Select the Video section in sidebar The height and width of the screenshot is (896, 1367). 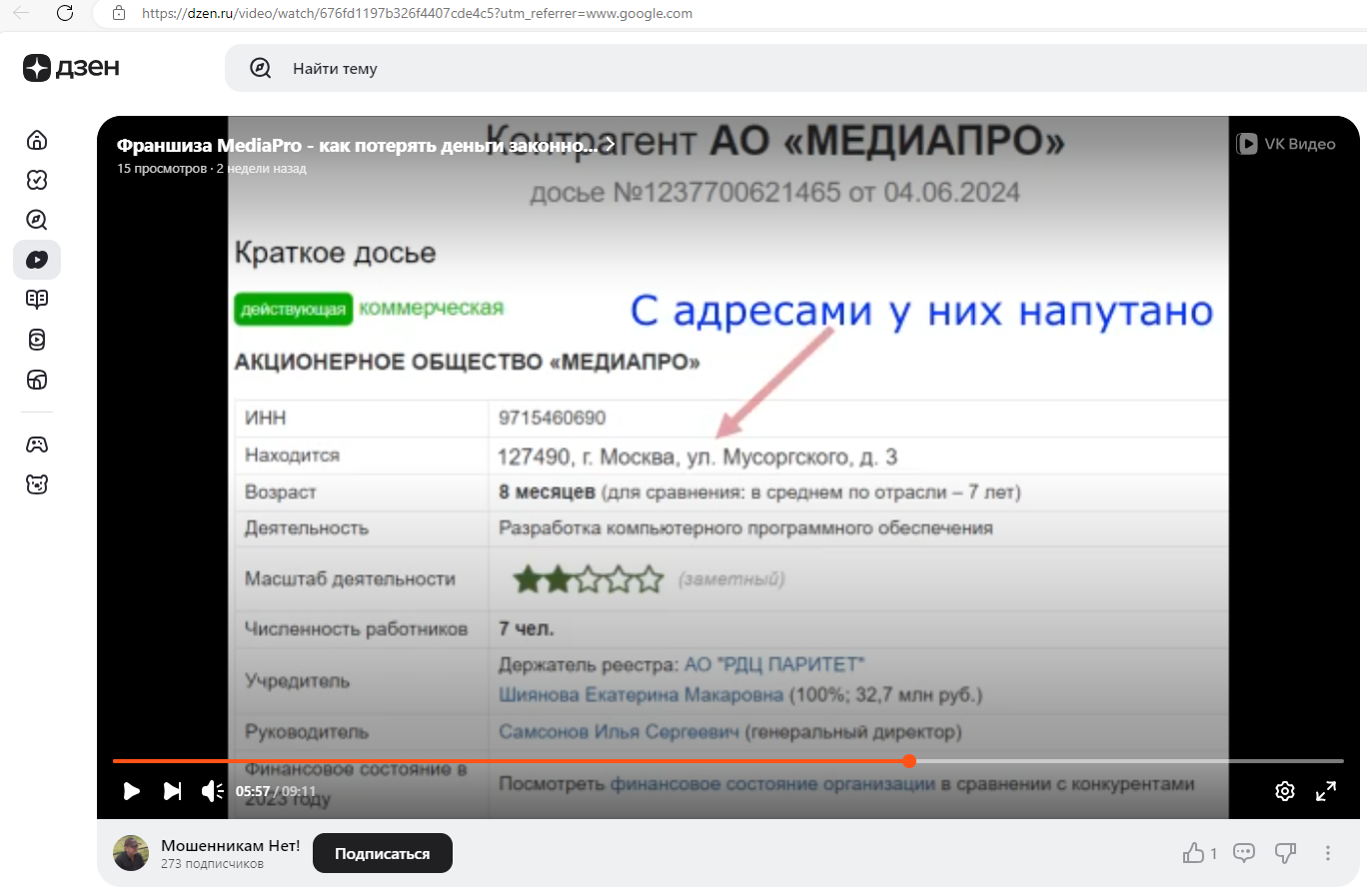(x=37, y=260)
